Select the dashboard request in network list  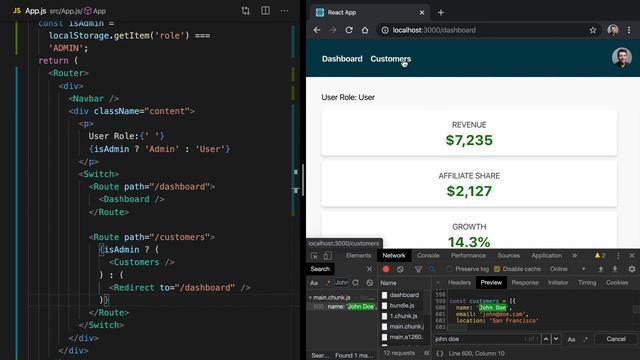pos(404,295)
